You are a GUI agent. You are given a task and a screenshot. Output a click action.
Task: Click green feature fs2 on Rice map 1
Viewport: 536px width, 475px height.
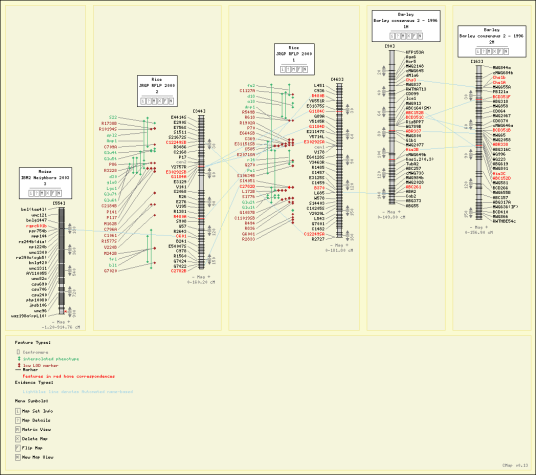pyautogui.click(x=251, y=85)
